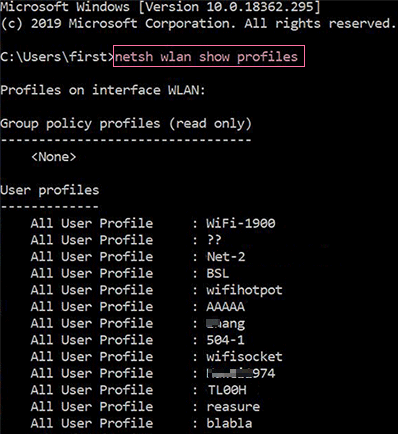Screen dimensions: 398x434
Task: Select the profile name 'TL00H'
Action: (x=227, y=390)
